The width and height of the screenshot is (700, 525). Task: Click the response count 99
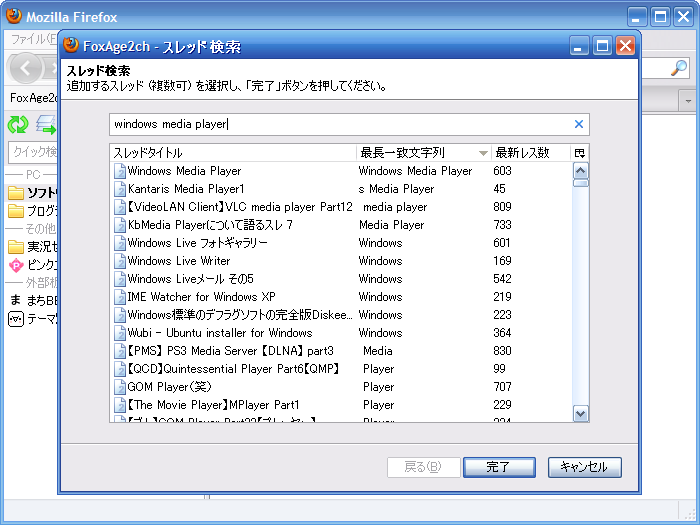click(x=500, y=369)
